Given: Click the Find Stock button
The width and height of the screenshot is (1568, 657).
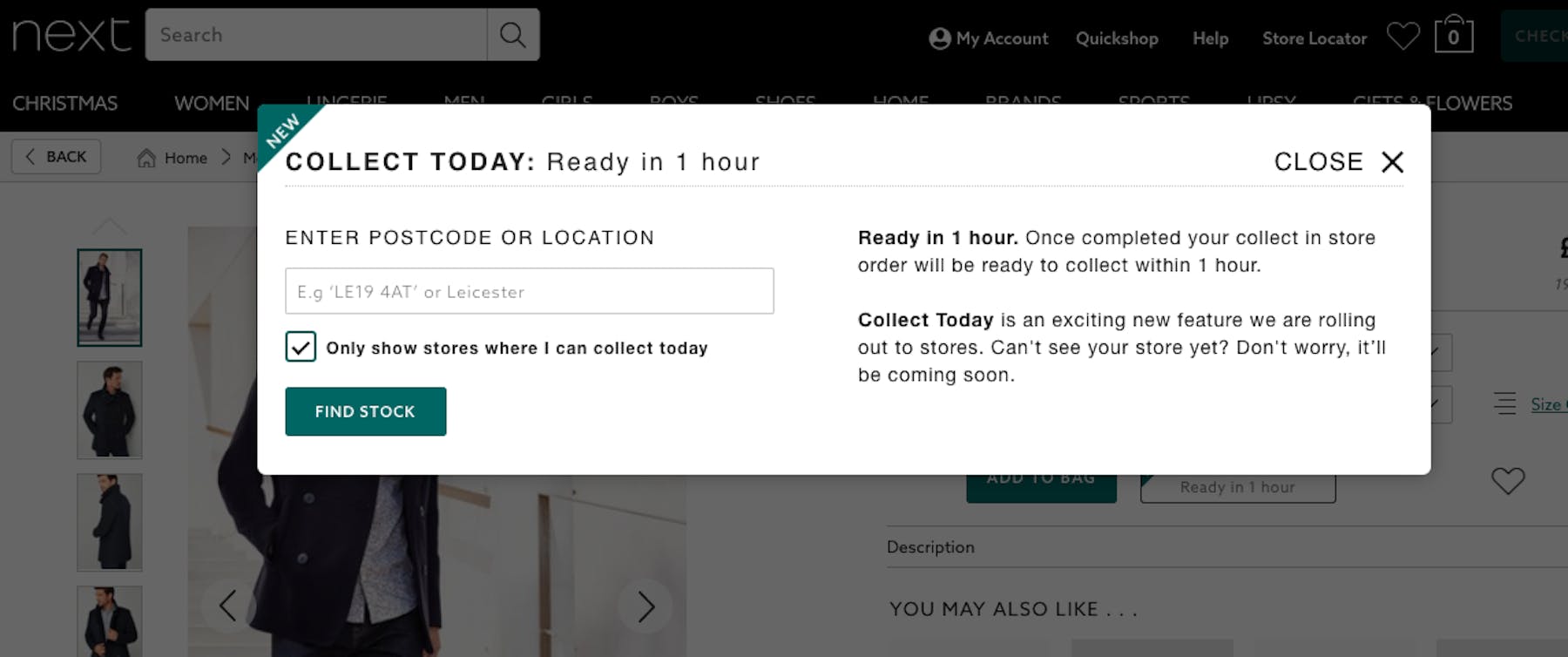Looking at the screenshot, I should [366, 411].
